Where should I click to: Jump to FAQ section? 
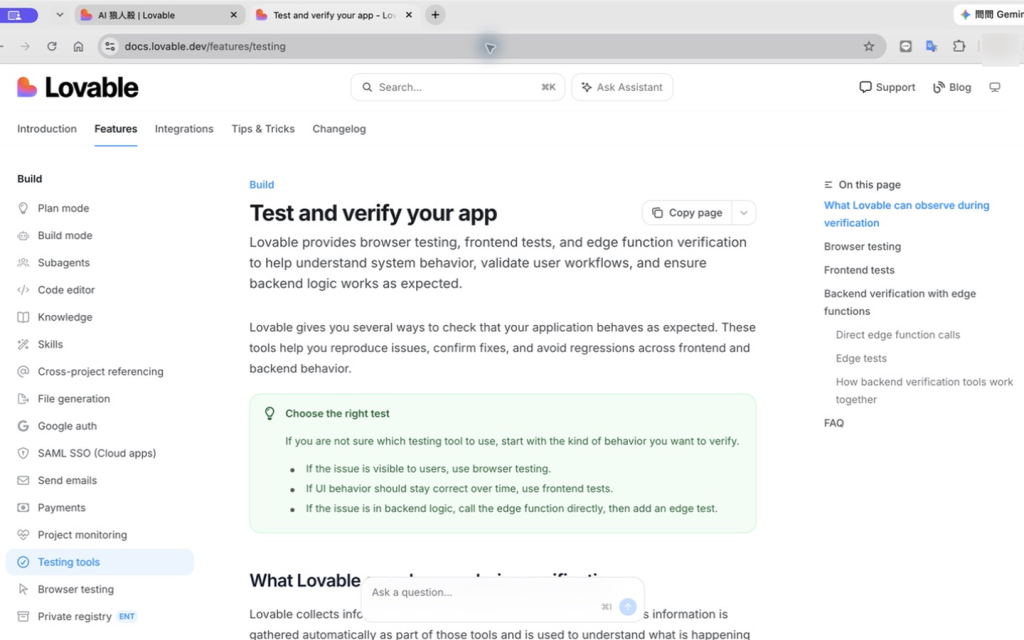(x=833, y=423)
